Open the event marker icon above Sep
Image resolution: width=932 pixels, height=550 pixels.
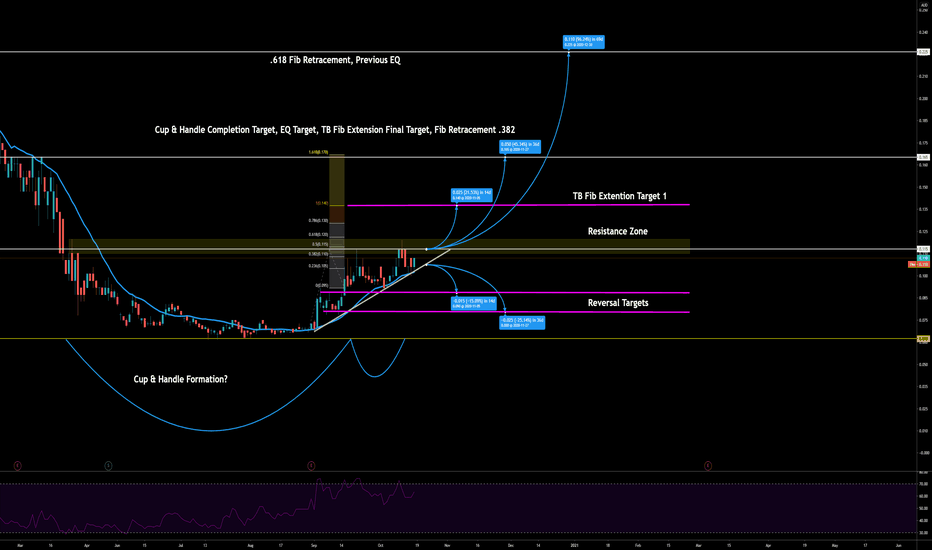(x=311, y=466)
